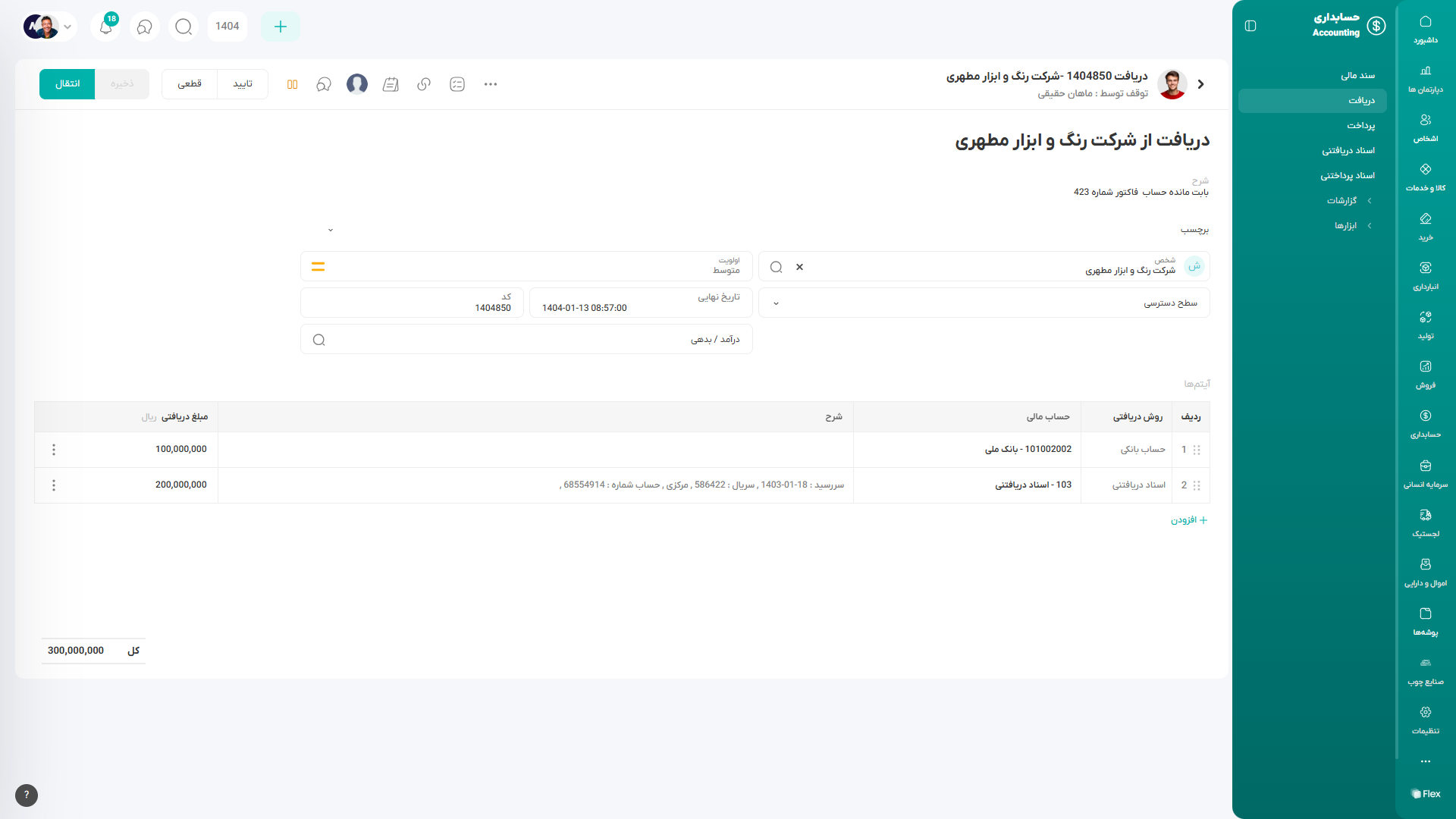Viewport: 1456px width, 819px height.
Task: Click the calendar notes icon
Action: point(391,84)
